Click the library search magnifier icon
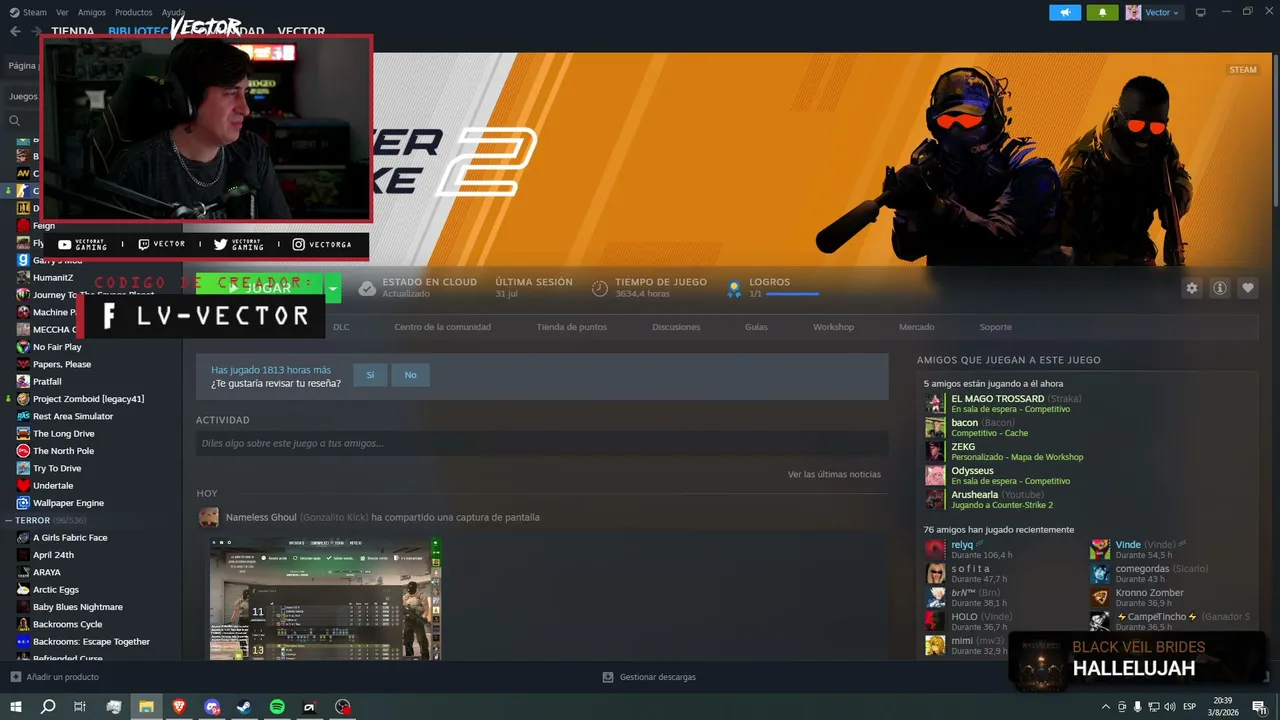This screenshot has height=720, width=1280. 15,121
